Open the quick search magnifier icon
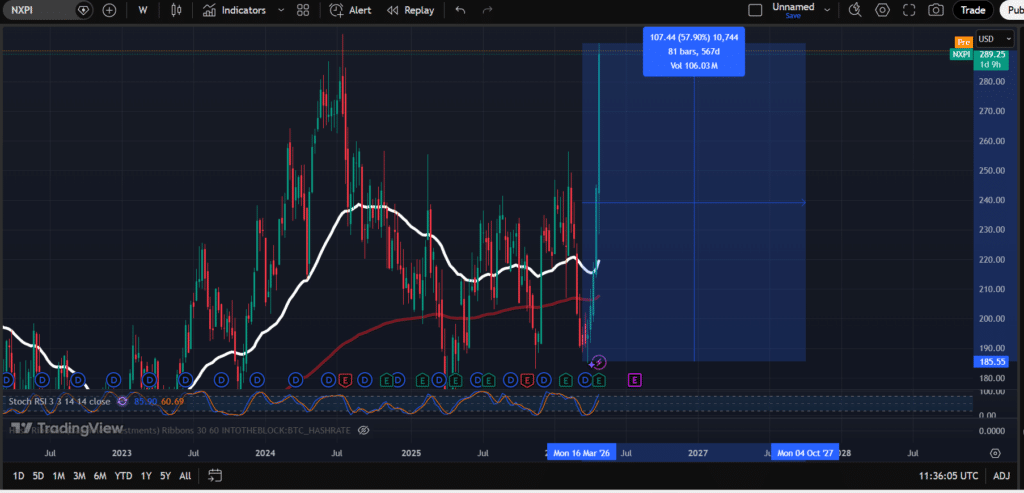The image size is (1024, 493). coord(854,10)
